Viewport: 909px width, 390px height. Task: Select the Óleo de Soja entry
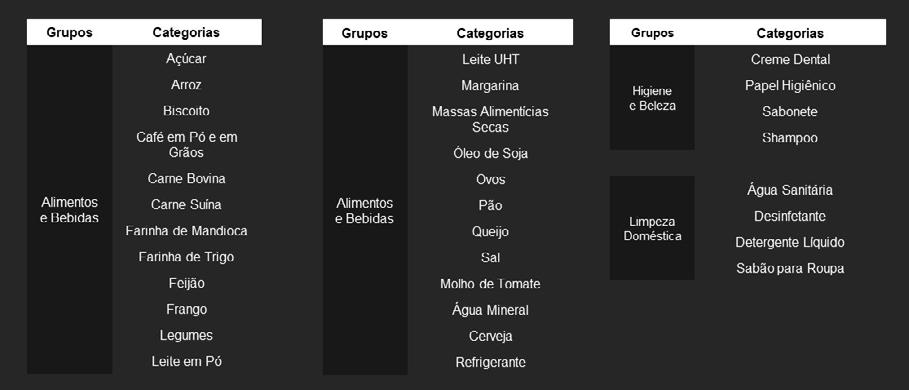click(490, 154)
